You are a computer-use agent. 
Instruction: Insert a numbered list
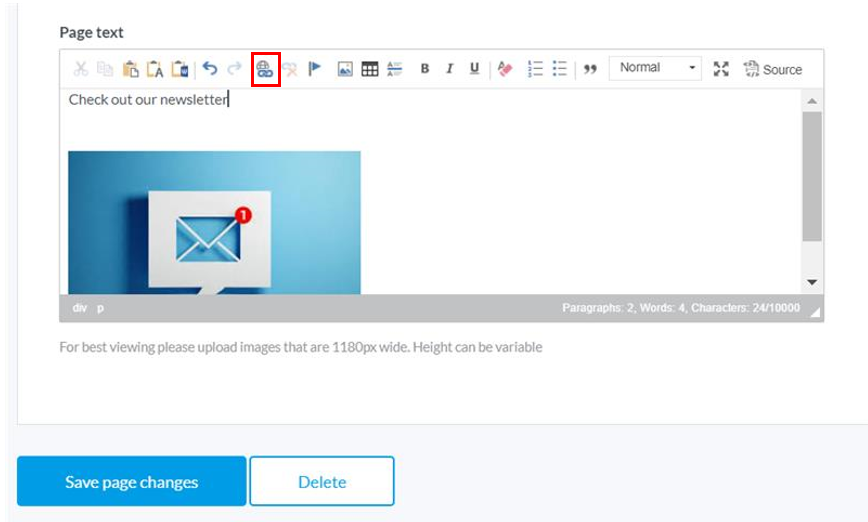click(x=535, y=69)
